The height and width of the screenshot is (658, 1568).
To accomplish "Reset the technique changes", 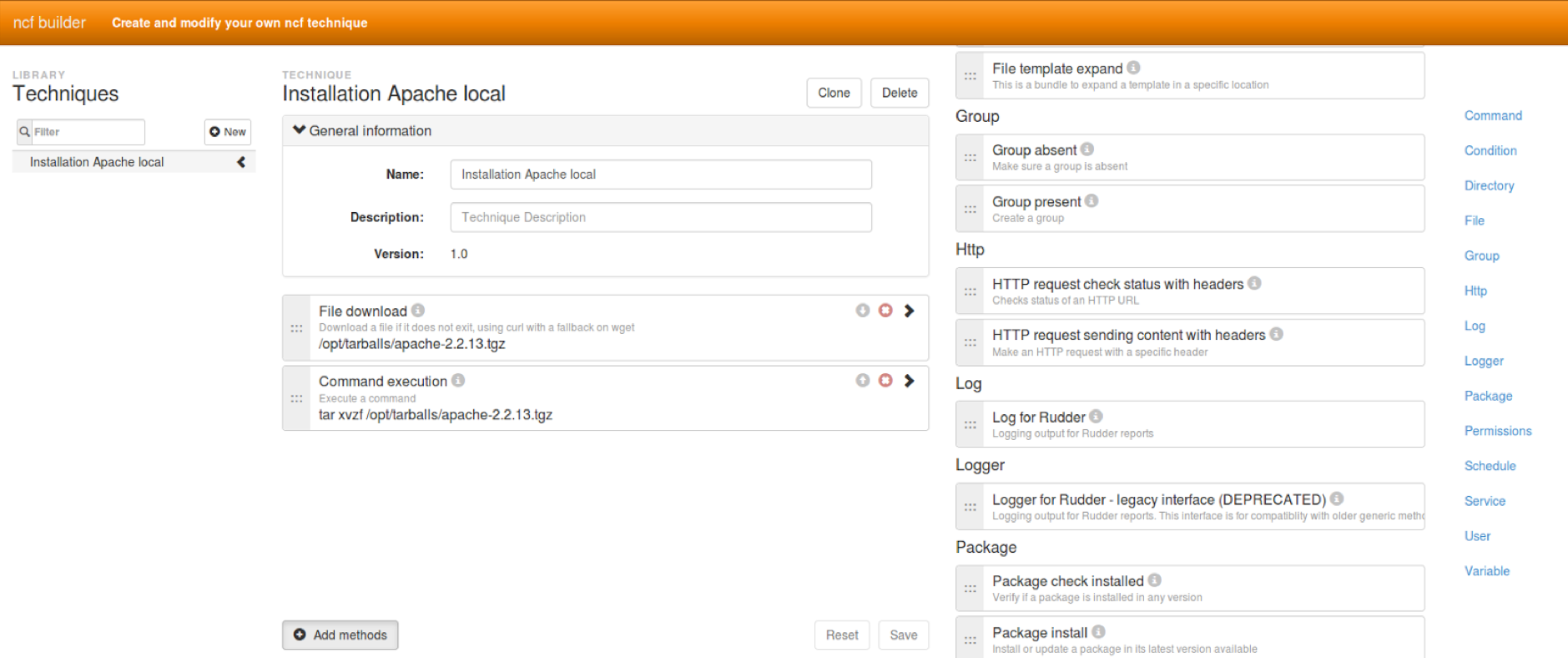I will click(842, 635).
